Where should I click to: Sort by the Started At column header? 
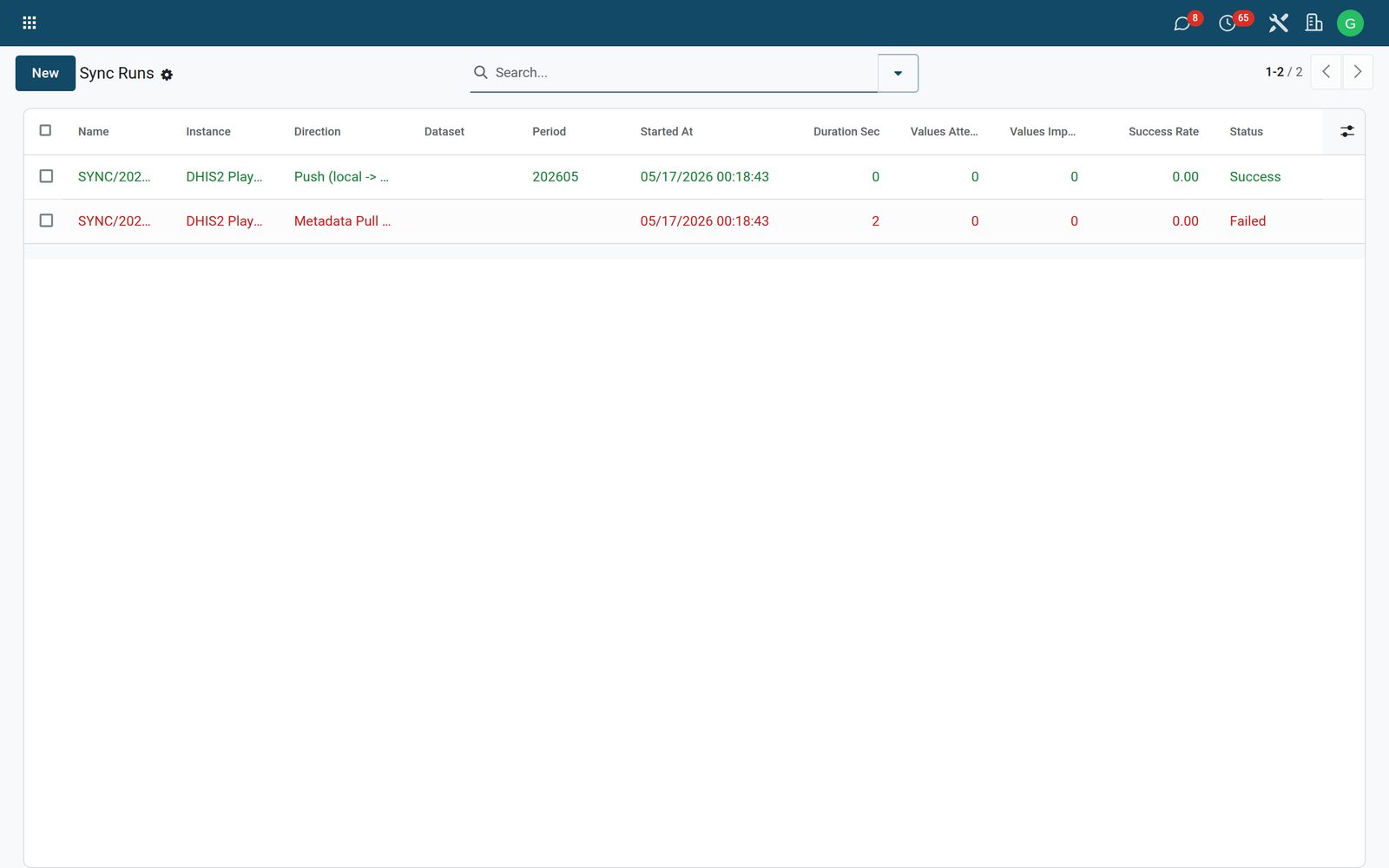coord(667,132)
